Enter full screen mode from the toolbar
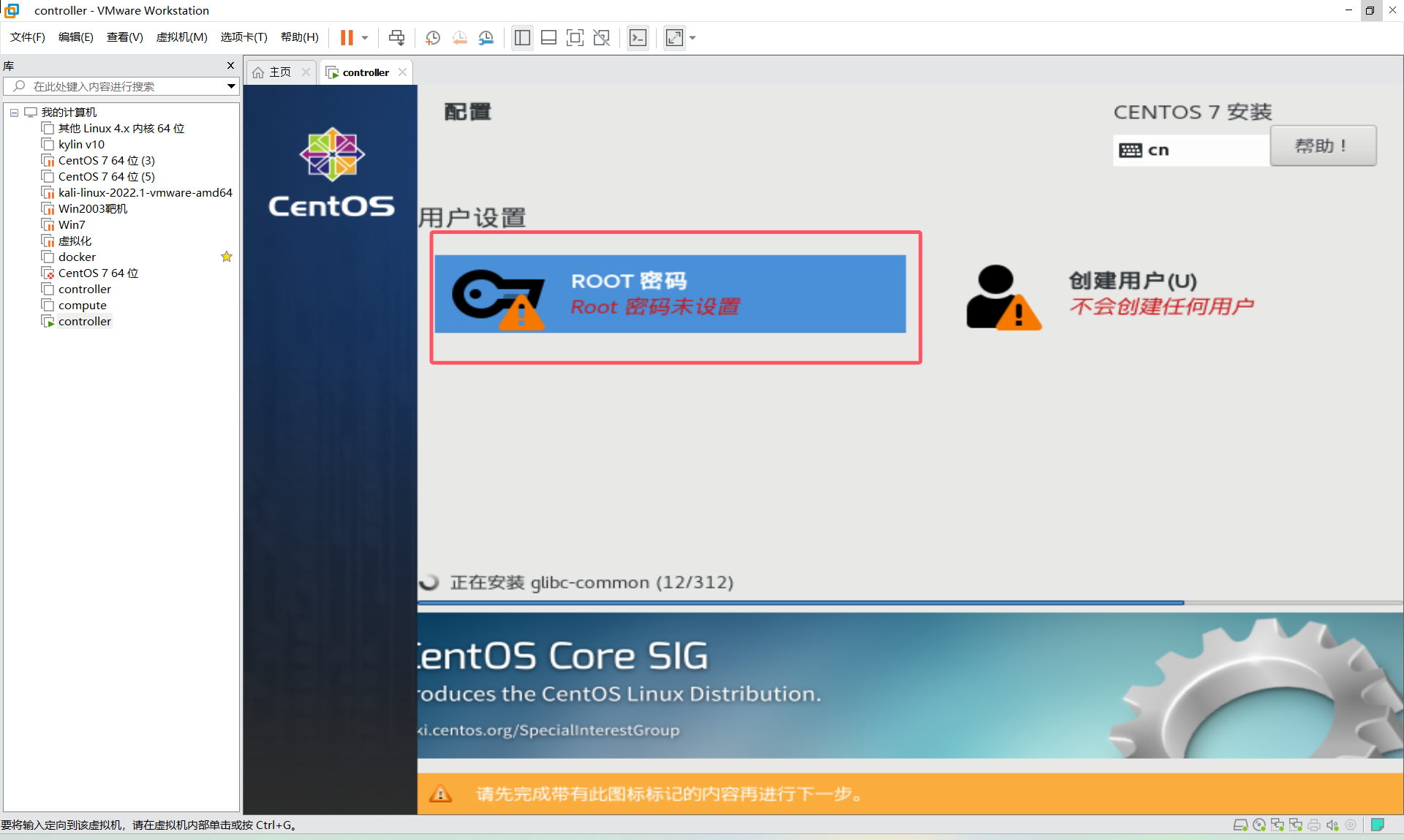 pos(575,38)
